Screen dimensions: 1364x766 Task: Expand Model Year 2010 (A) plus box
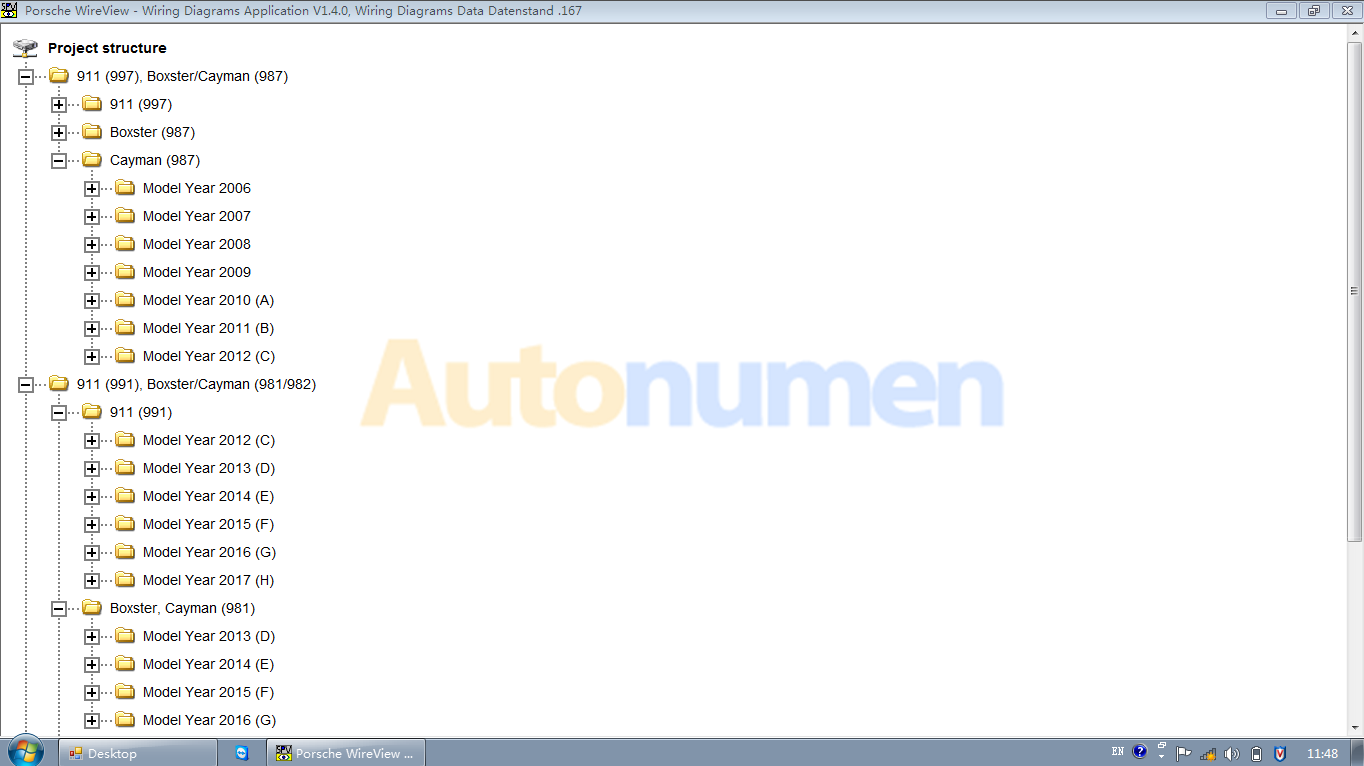tap(92, 300)
